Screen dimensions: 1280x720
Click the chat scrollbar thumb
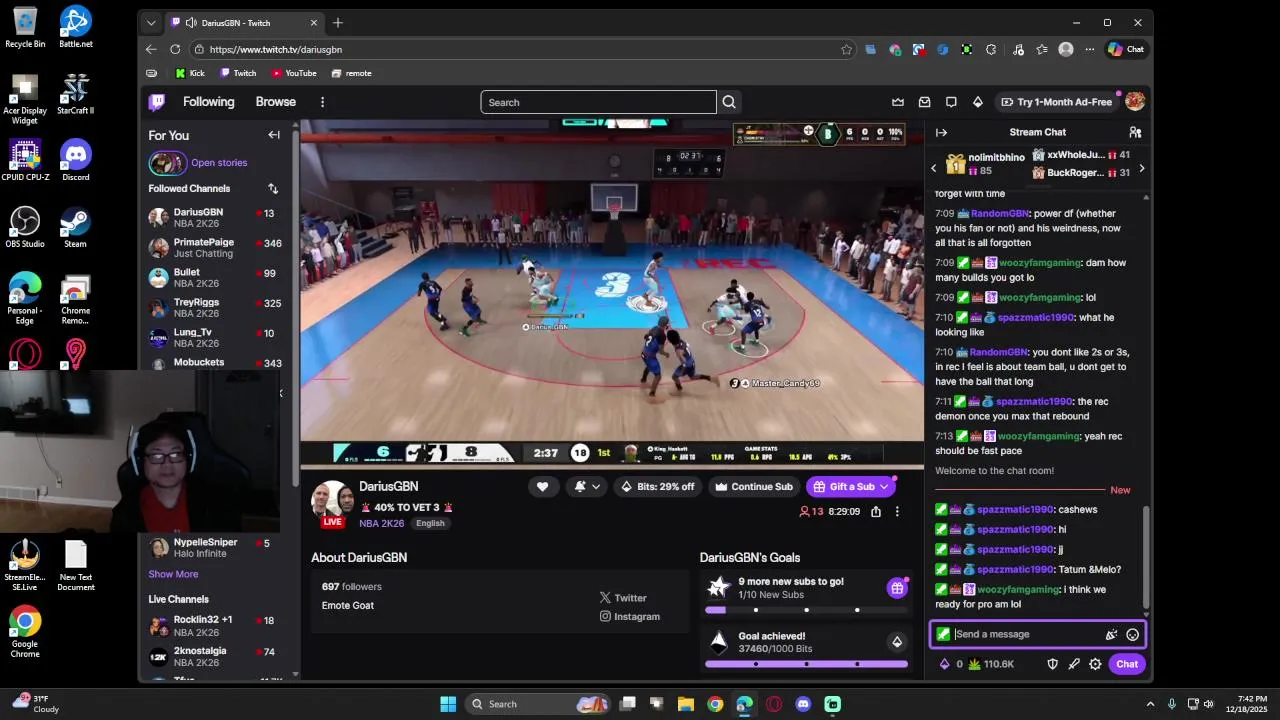tap(1146, 557)
